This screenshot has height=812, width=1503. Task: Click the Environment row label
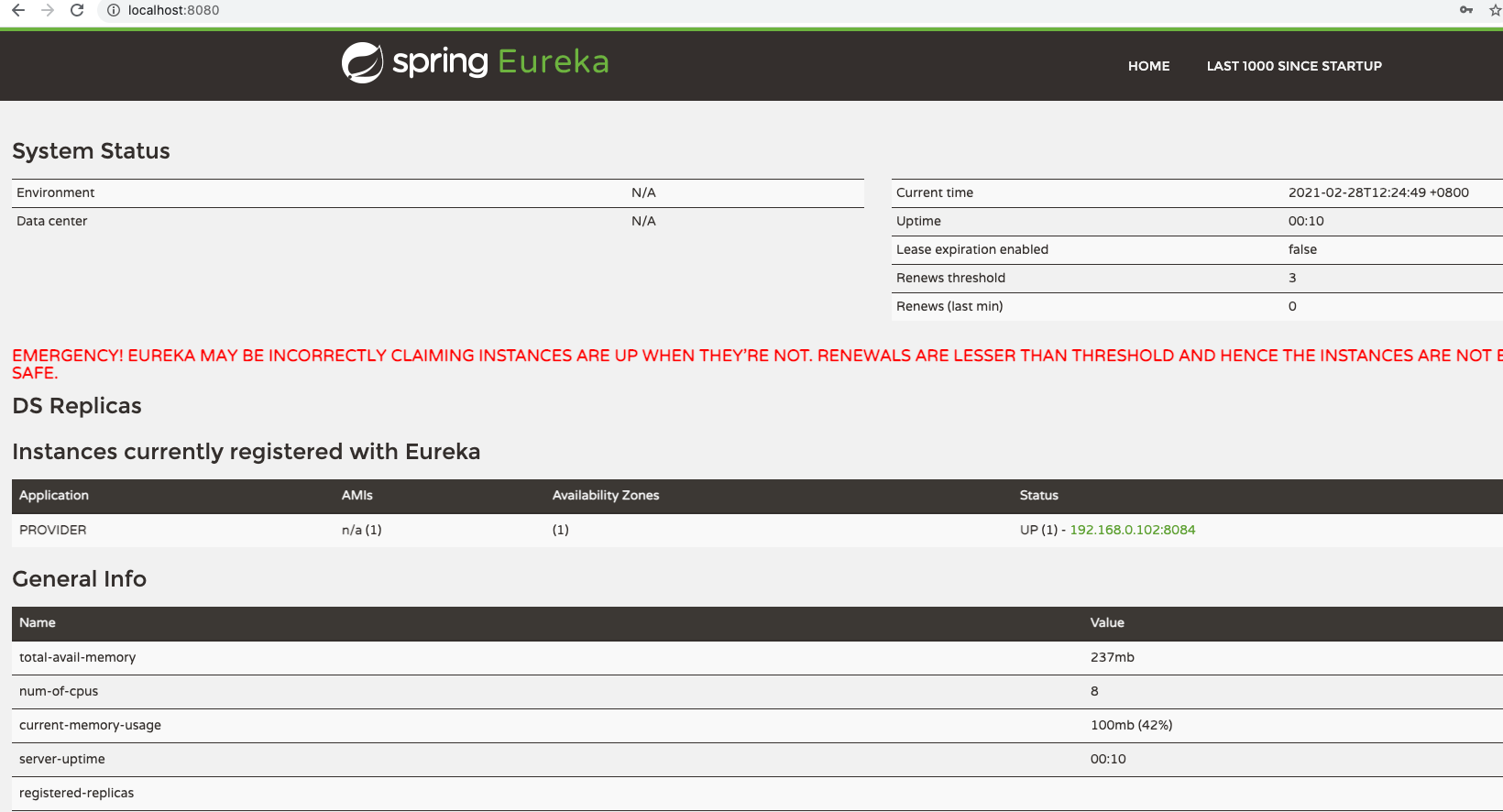pyautogui.click(x=56, y=192)
